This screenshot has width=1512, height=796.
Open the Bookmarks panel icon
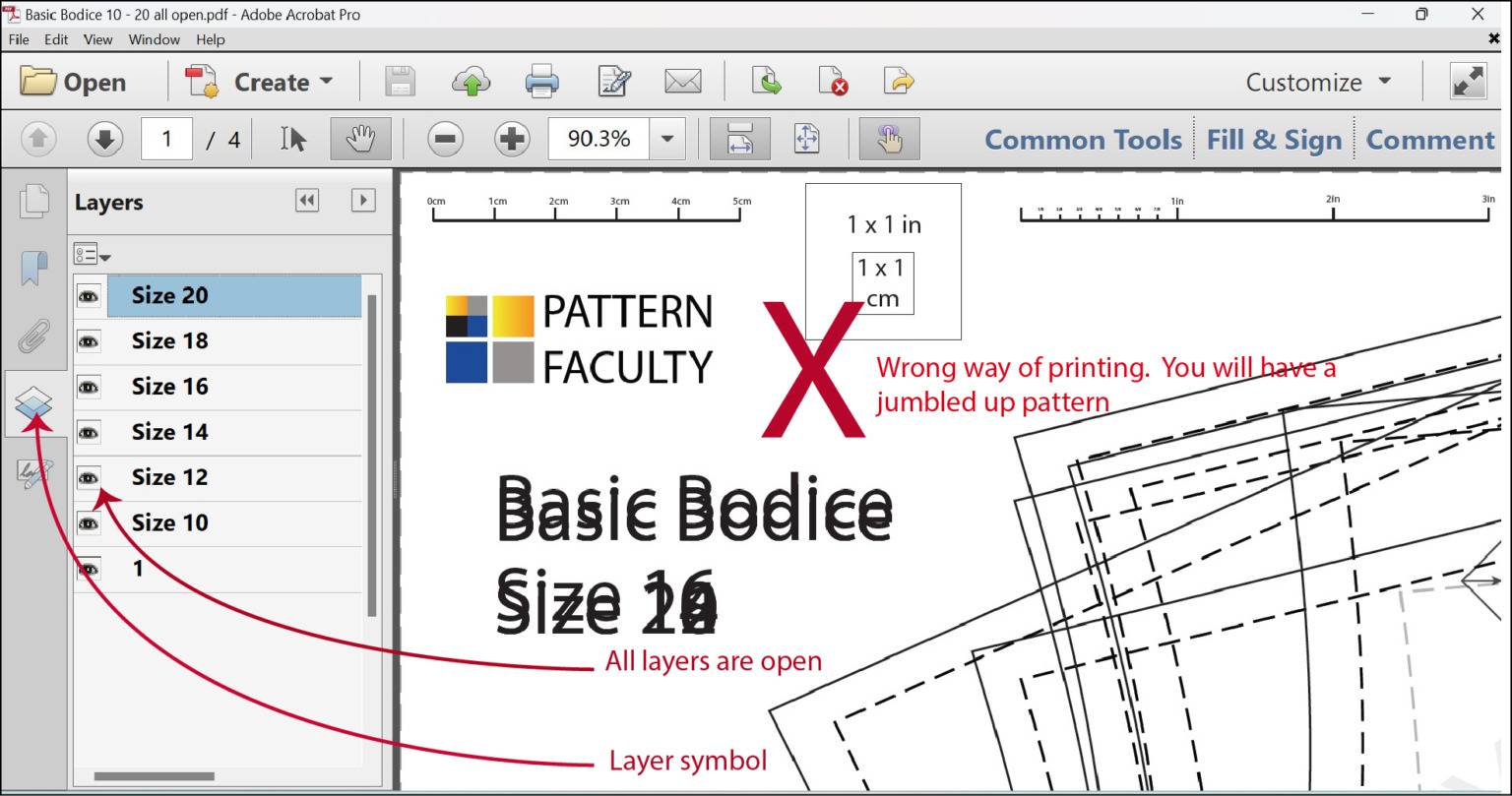tap(34, 268)
